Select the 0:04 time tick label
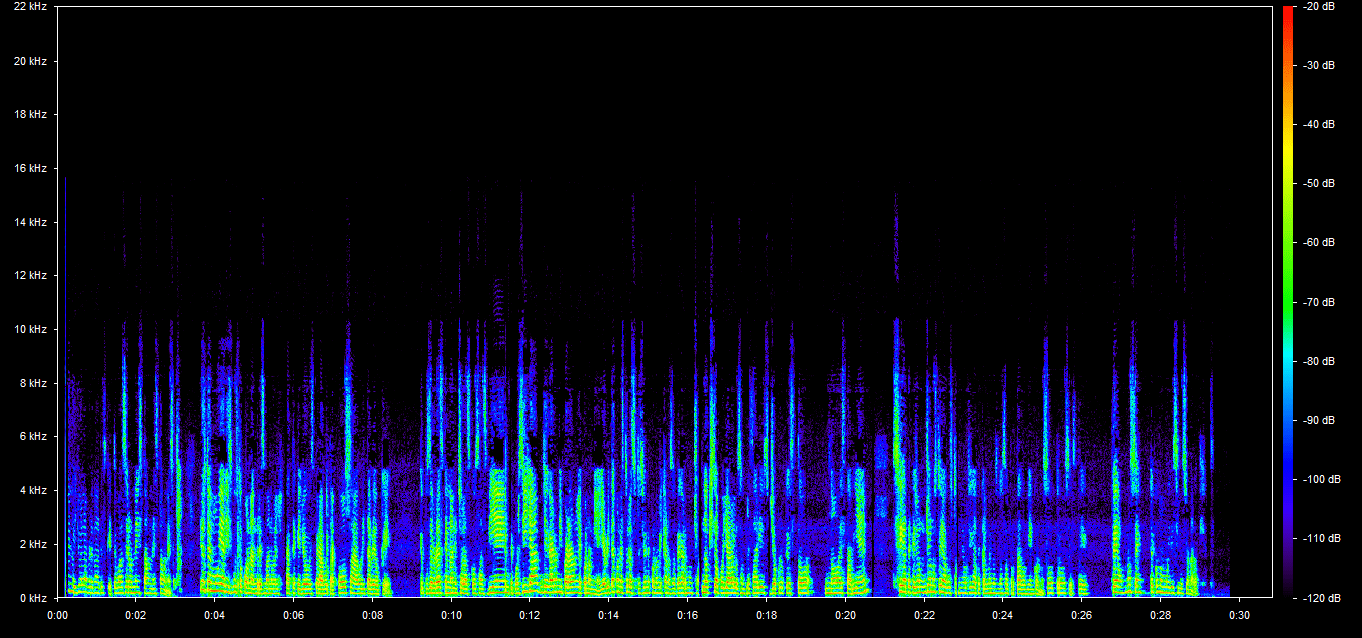 click(x=215, y=615)
